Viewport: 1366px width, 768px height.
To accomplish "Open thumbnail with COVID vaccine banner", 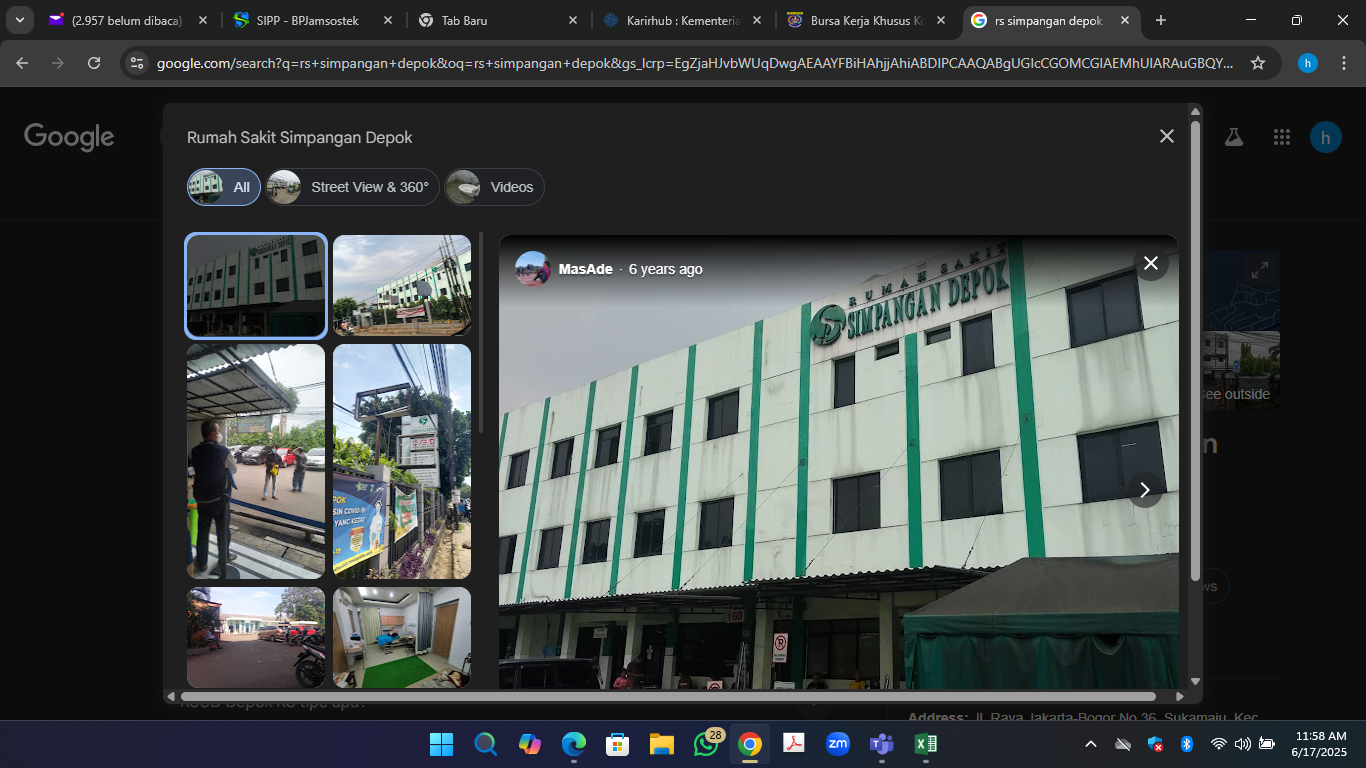I will click(402, 461).
